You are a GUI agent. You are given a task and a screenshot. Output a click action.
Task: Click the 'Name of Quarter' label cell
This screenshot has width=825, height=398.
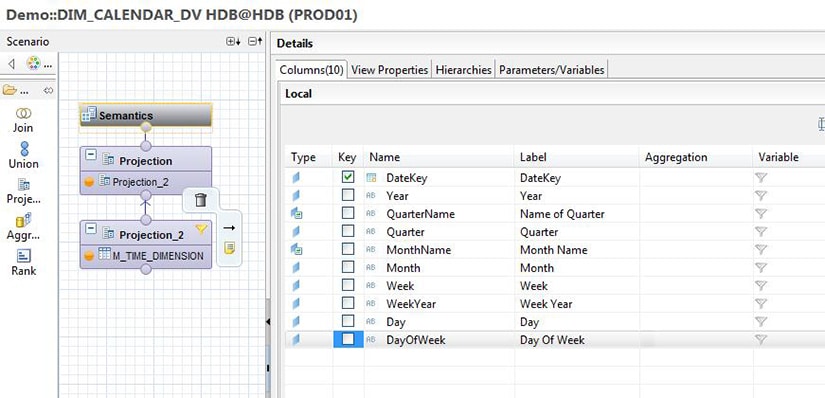pos(562,214)
